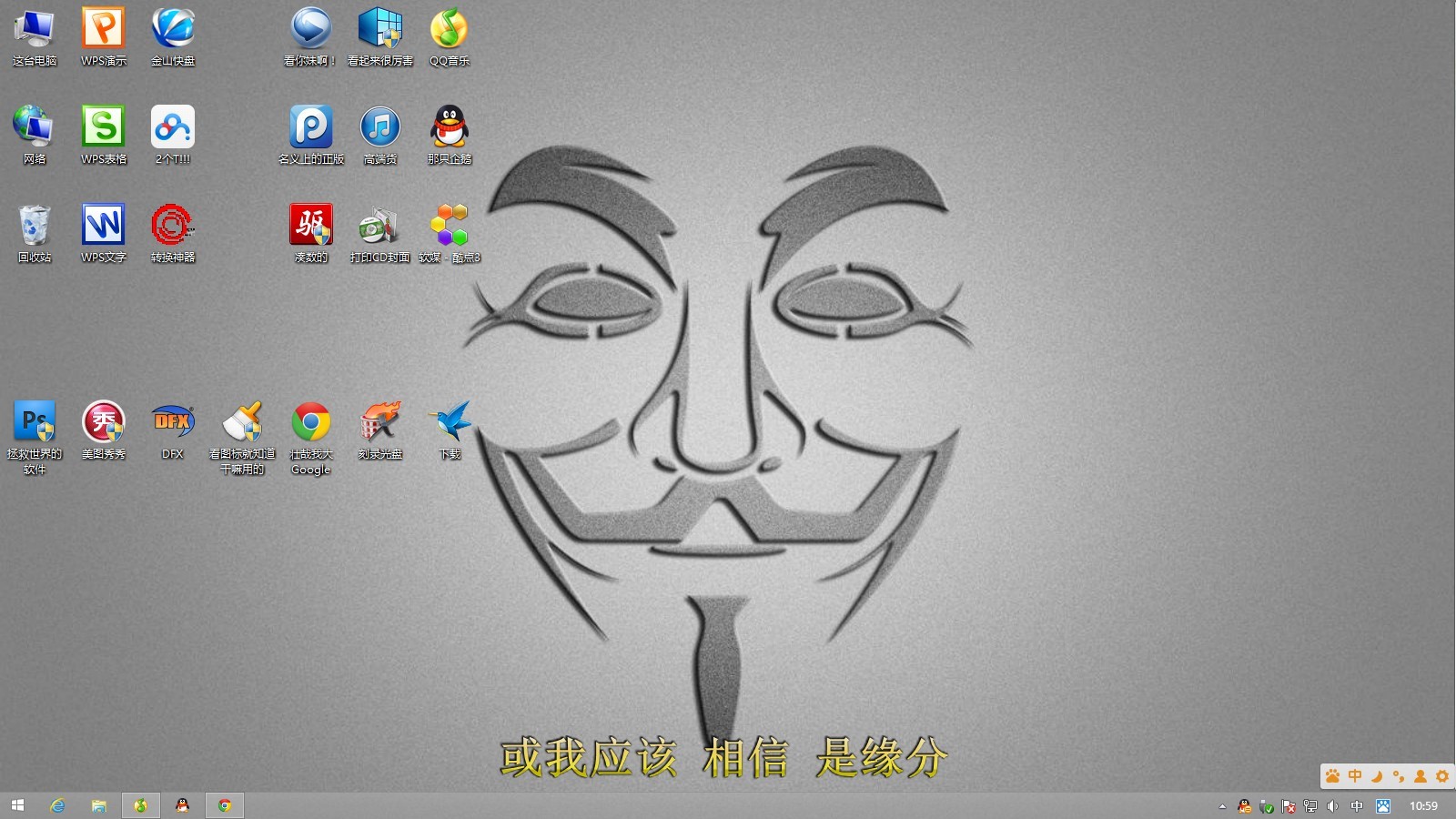Viewport: 1456px width, 819px height.
Task: Click the DFX desktop icon
Action: [173, 430]
